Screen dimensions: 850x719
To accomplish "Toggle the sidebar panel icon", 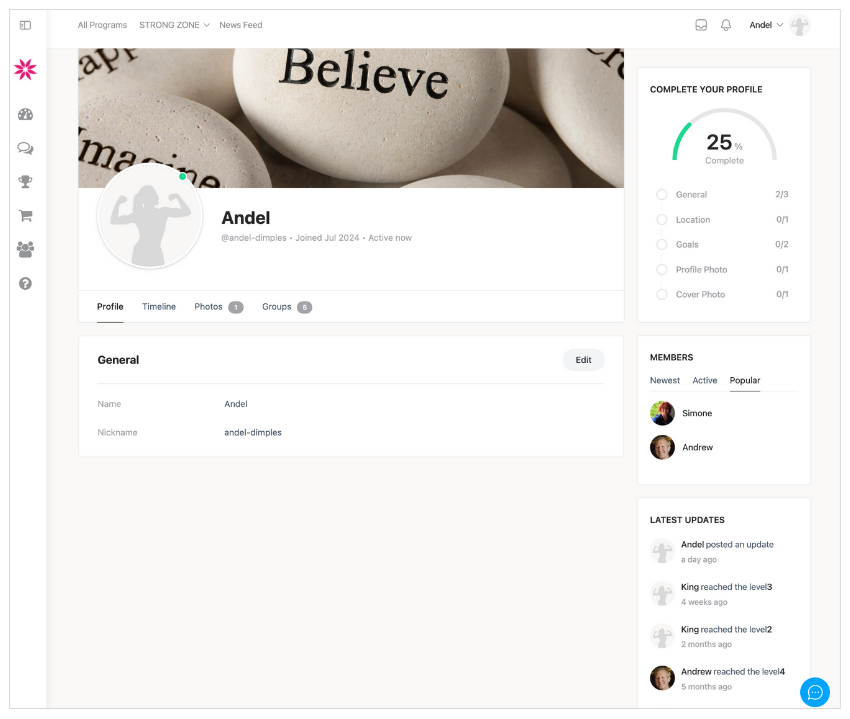I will coord(25,25).
